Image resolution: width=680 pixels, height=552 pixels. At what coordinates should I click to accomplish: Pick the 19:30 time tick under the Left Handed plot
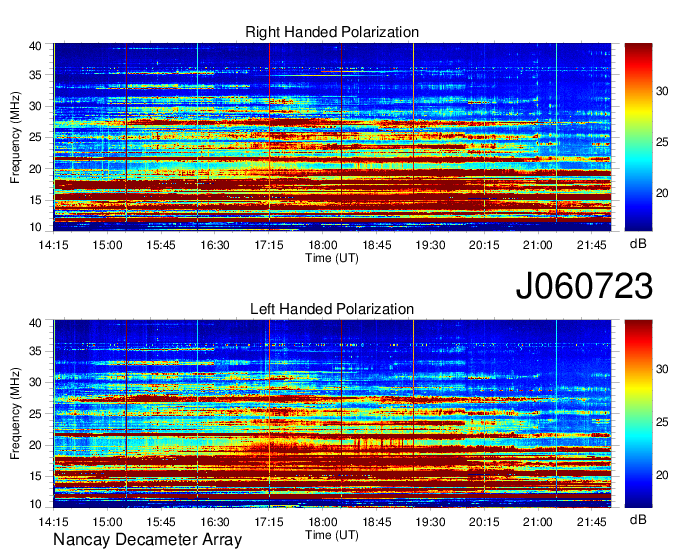point(430,522)
